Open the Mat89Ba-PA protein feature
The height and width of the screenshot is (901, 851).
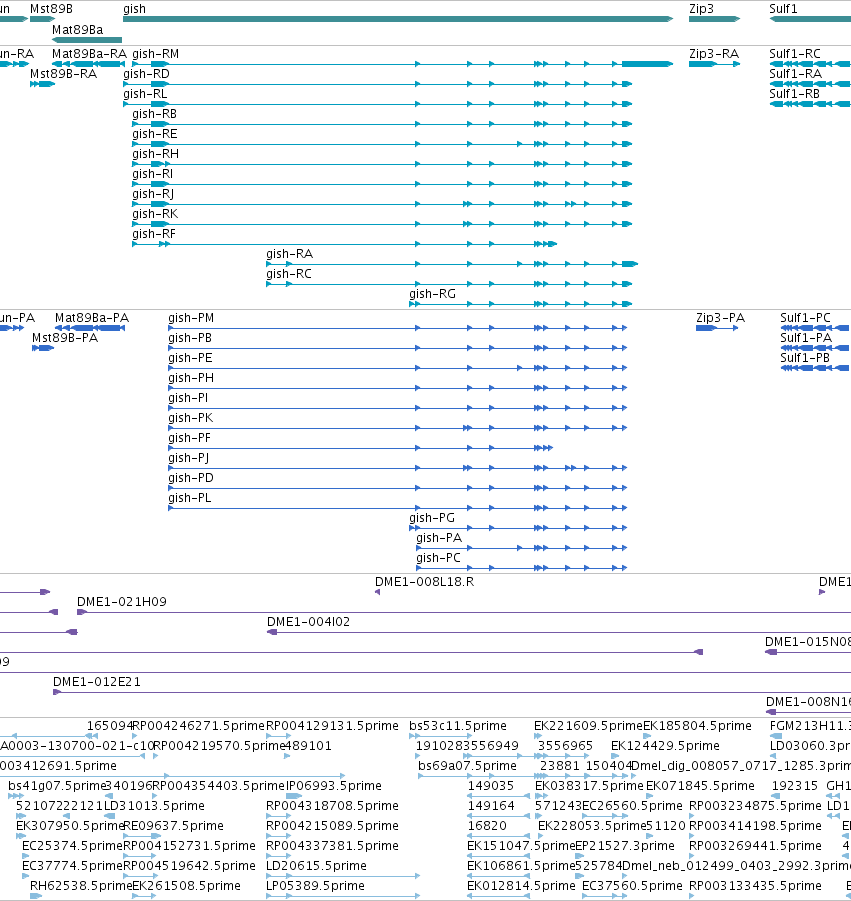click(90, 328)
